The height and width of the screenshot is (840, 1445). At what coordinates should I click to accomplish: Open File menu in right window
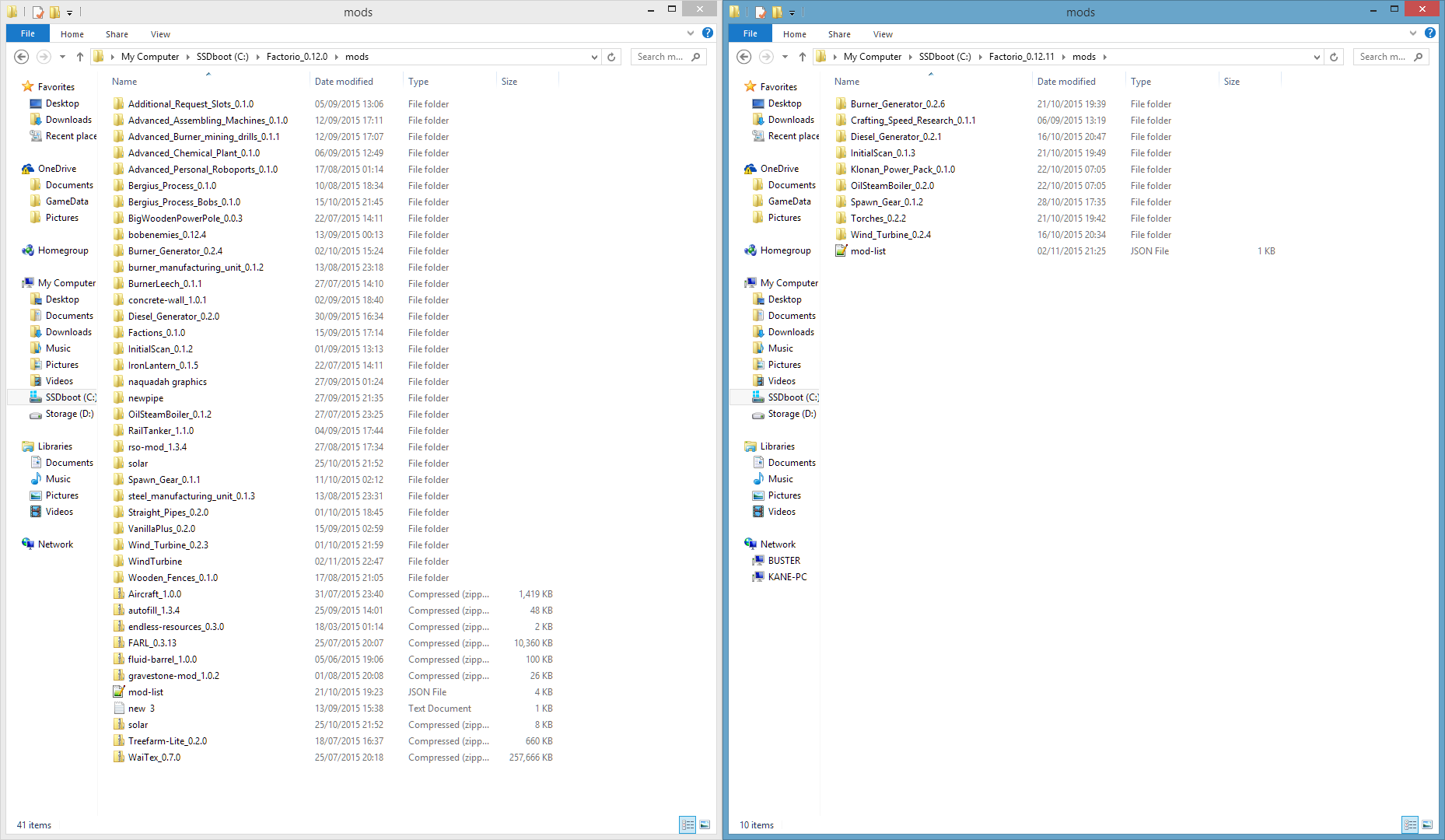[x=750, y=33]
